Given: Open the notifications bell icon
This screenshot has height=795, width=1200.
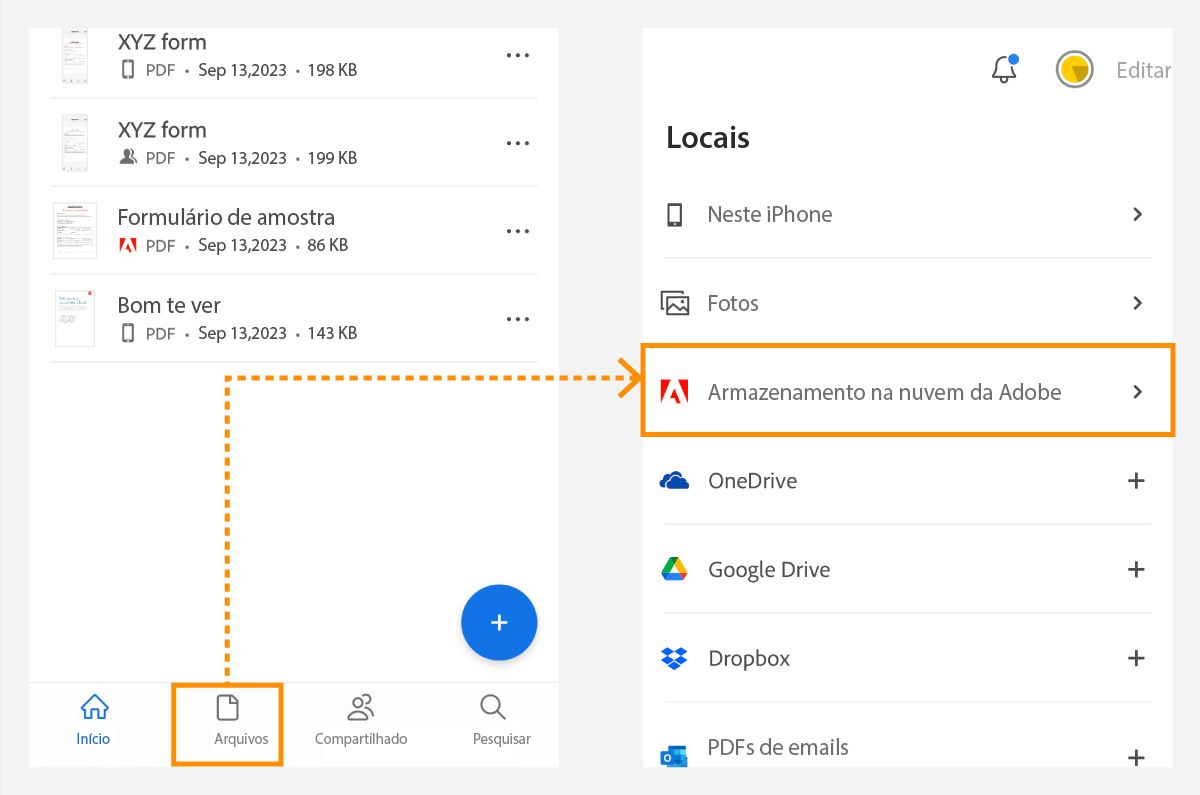Looking at the screenshot, I should pos(1003,70).
